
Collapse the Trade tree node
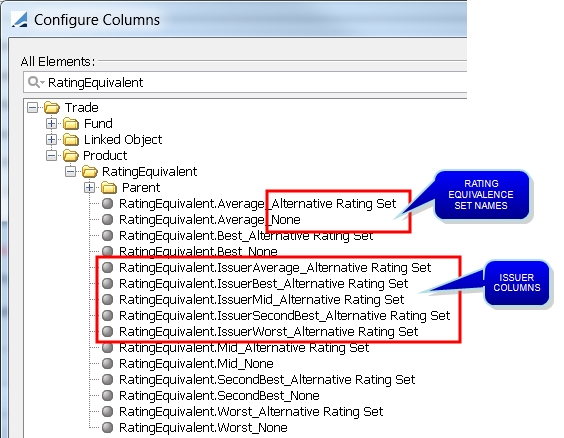pyautogui.click(x=32, y=107)
